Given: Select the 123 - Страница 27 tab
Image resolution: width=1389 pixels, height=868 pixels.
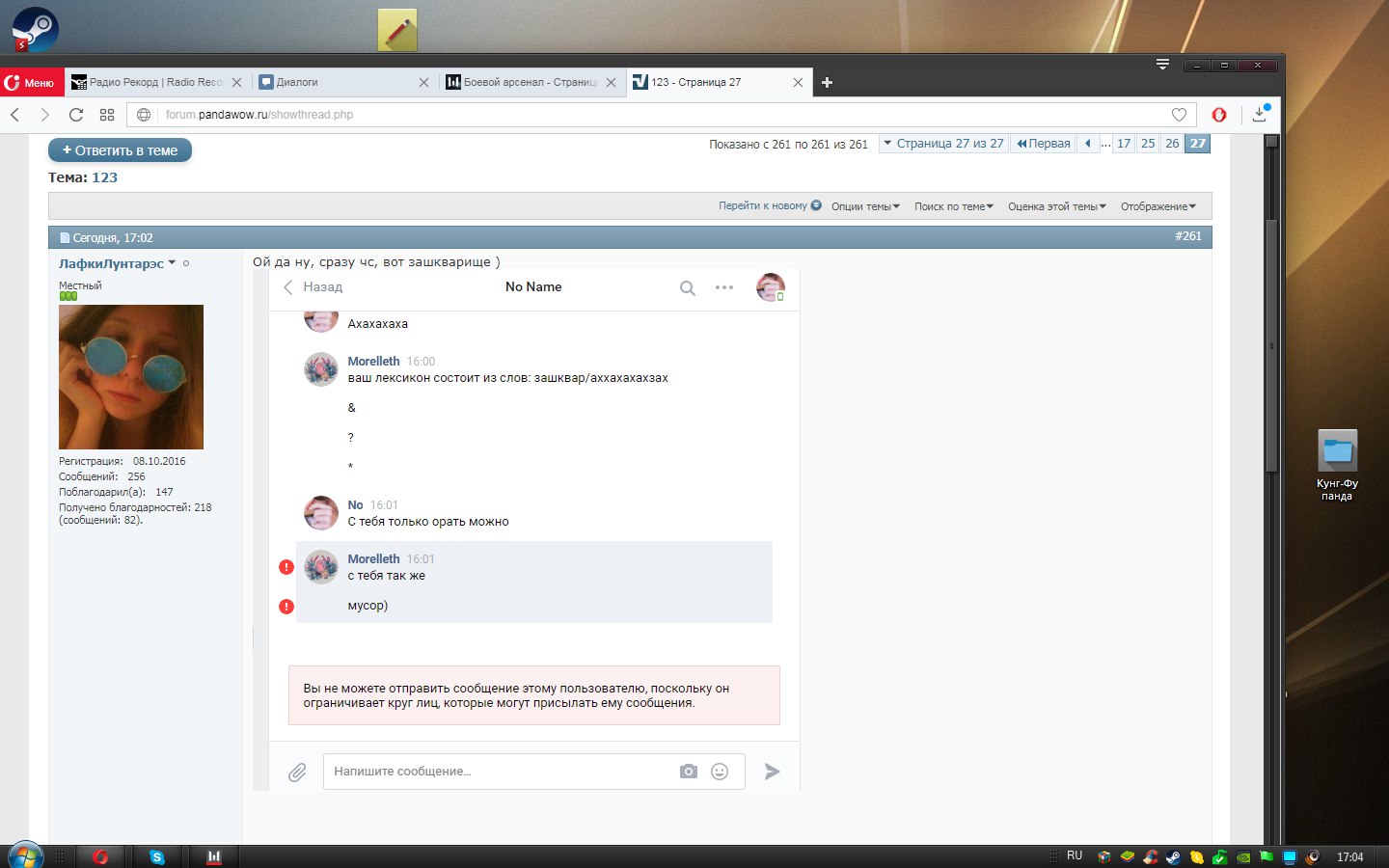Looking at the screenshot, I should click(719, 83).
